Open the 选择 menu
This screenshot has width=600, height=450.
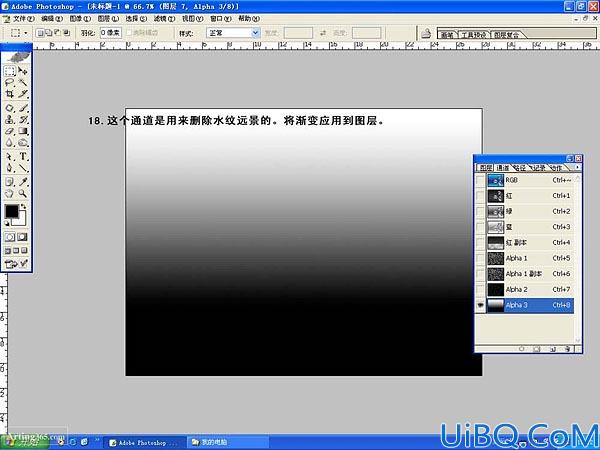tap(136, 19)
